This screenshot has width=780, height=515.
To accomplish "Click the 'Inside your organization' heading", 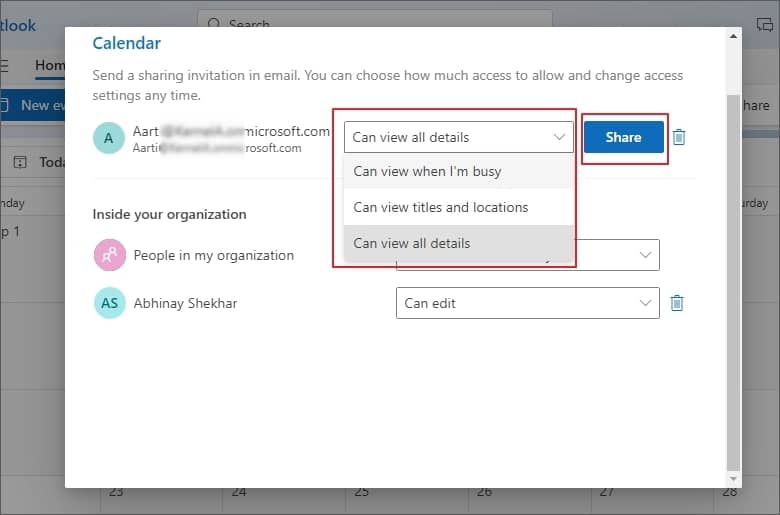I will [169, 214].
